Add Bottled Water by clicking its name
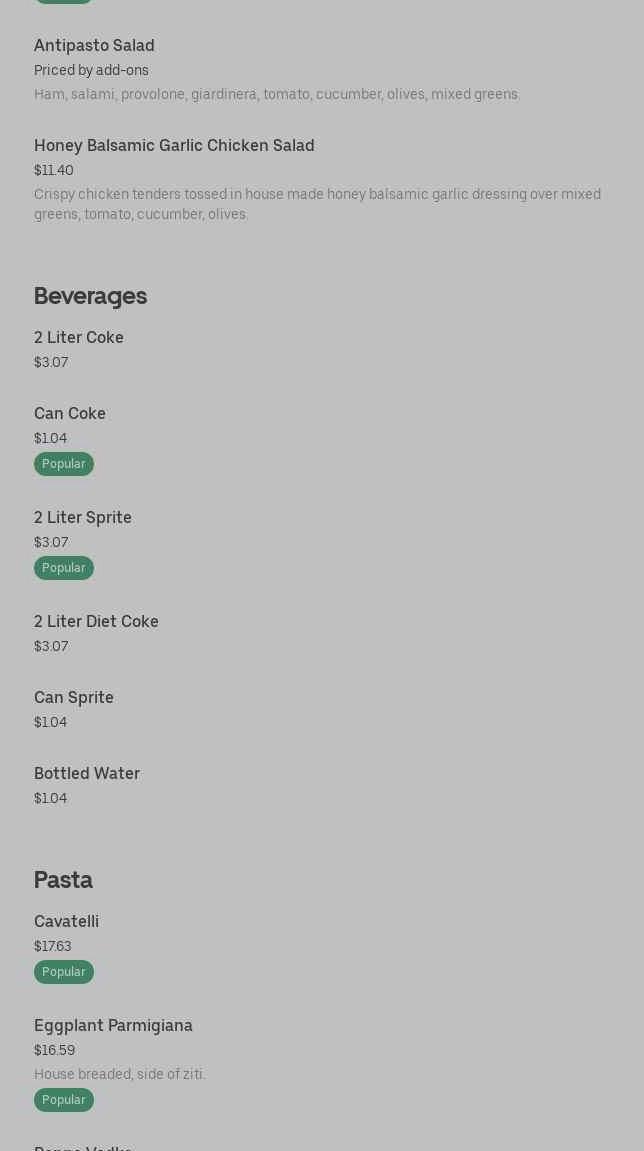Image resolution: width=644 pixels, height=1151 pixels. (87, 774)
